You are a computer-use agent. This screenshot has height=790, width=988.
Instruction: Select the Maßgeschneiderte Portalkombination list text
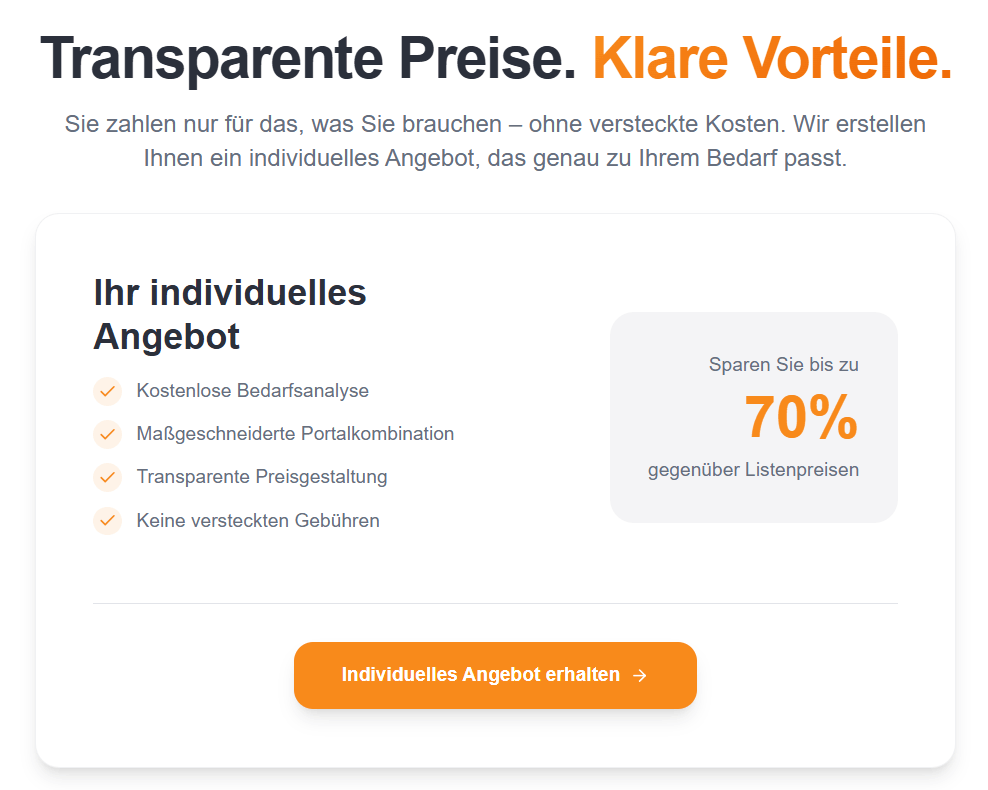coord(295,434)
